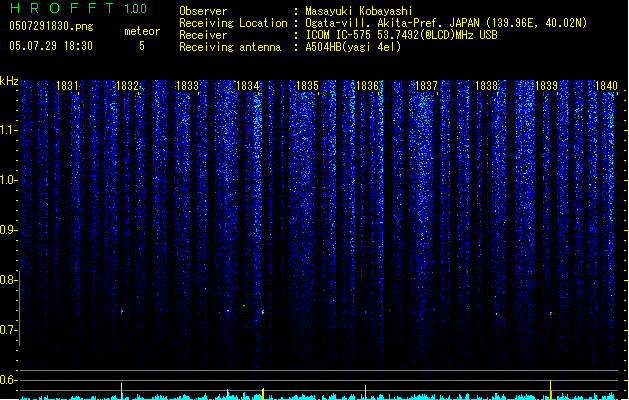This screenshot has width=629, height=400.
Task: Click the 0.8 kHz axis tick label
Action: 8,280
